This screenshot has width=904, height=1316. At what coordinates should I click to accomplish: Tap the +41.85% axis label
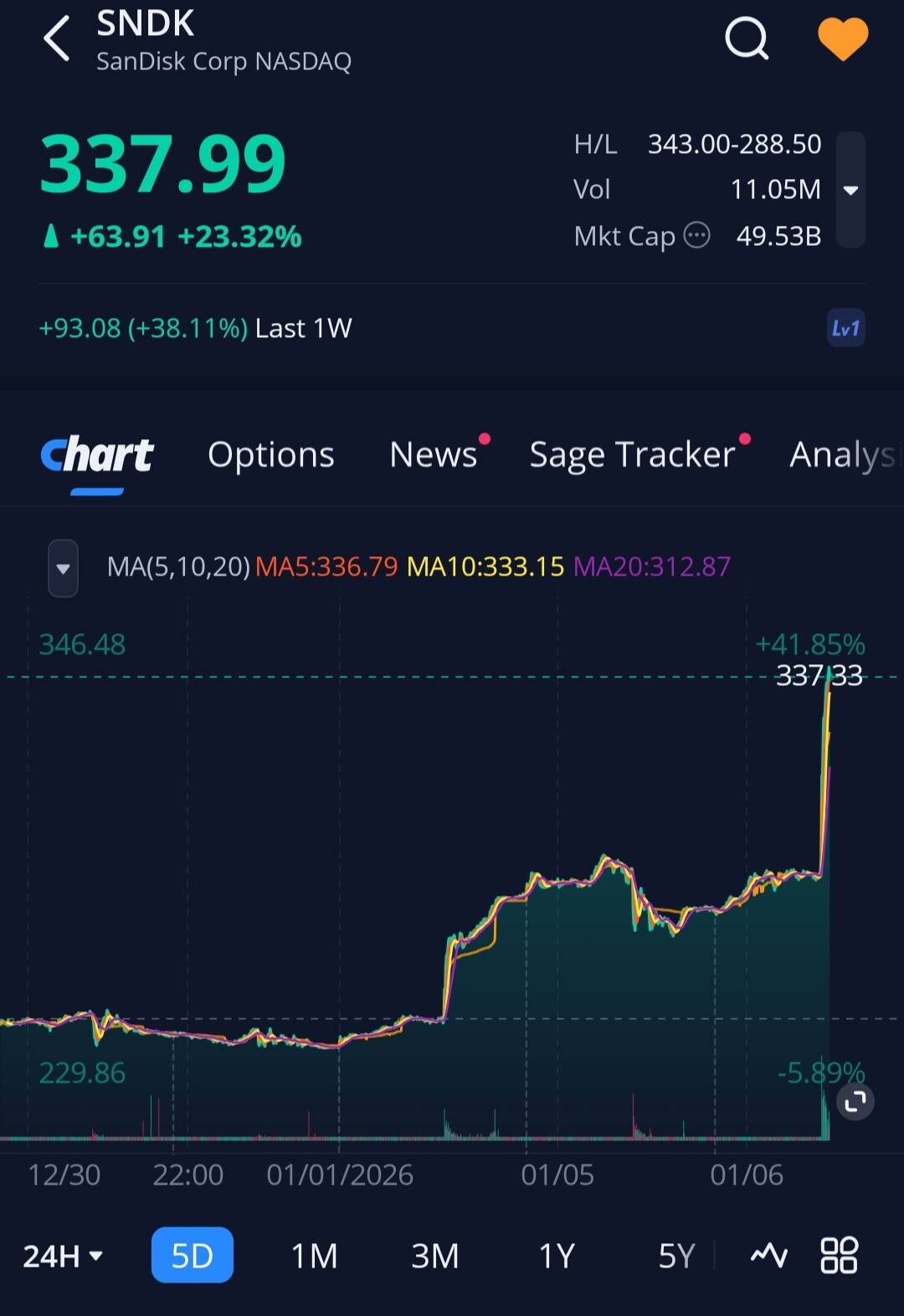[810, 644]
